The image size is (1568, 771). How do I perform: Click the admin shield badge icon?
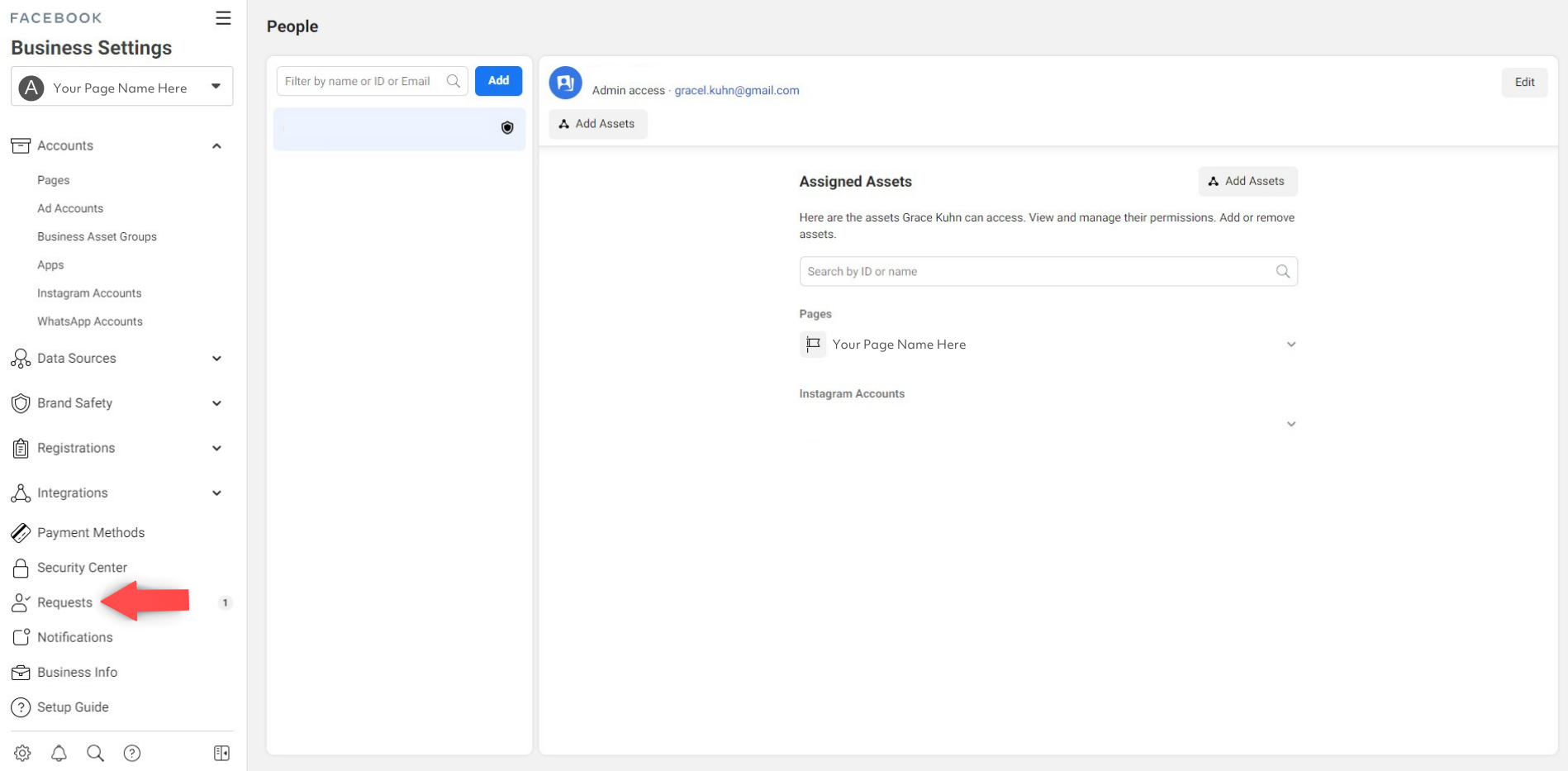click(x=507, y=127)
